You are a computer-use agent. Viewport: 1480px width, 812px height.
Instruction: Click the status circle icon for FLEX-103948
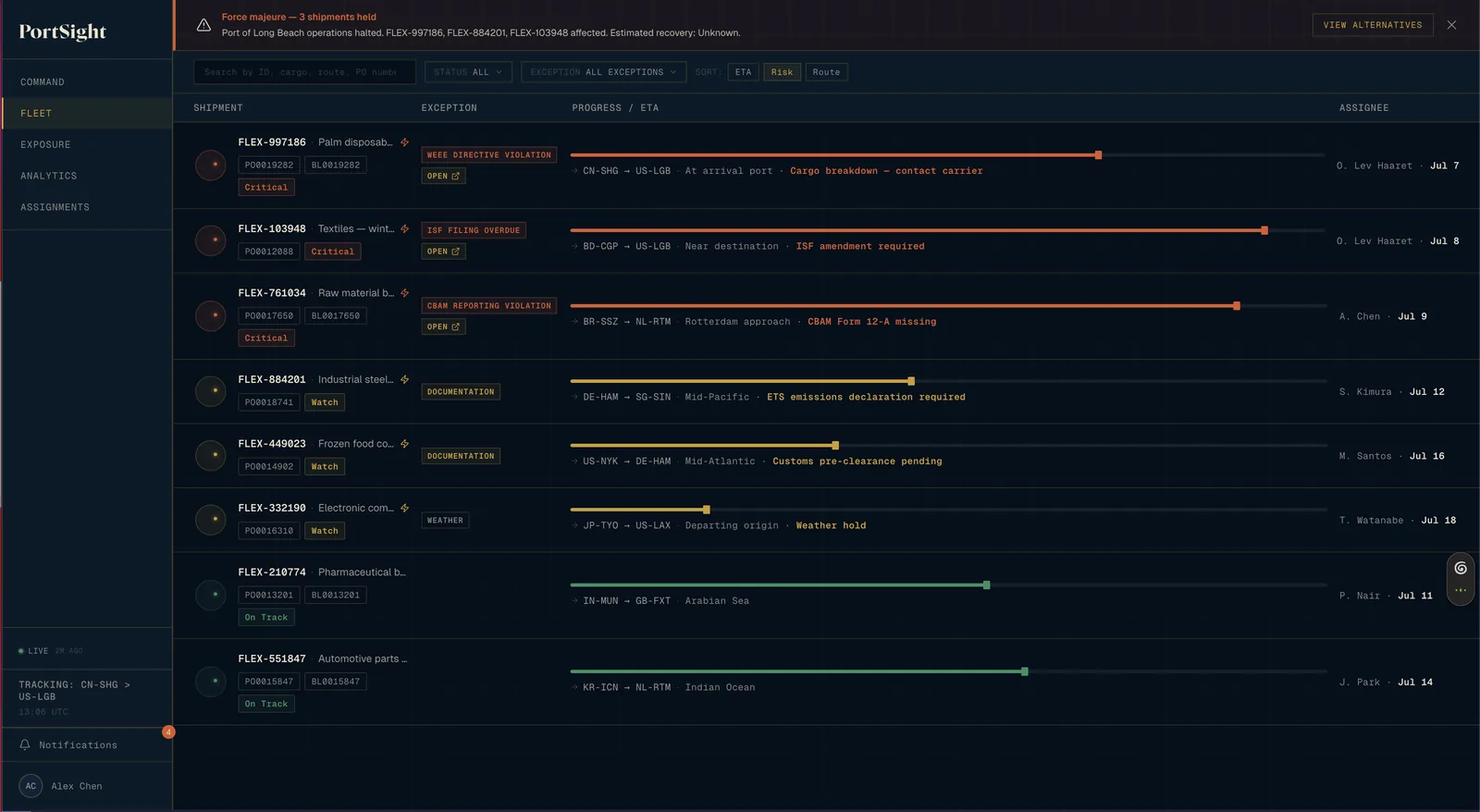click(211, 240)
